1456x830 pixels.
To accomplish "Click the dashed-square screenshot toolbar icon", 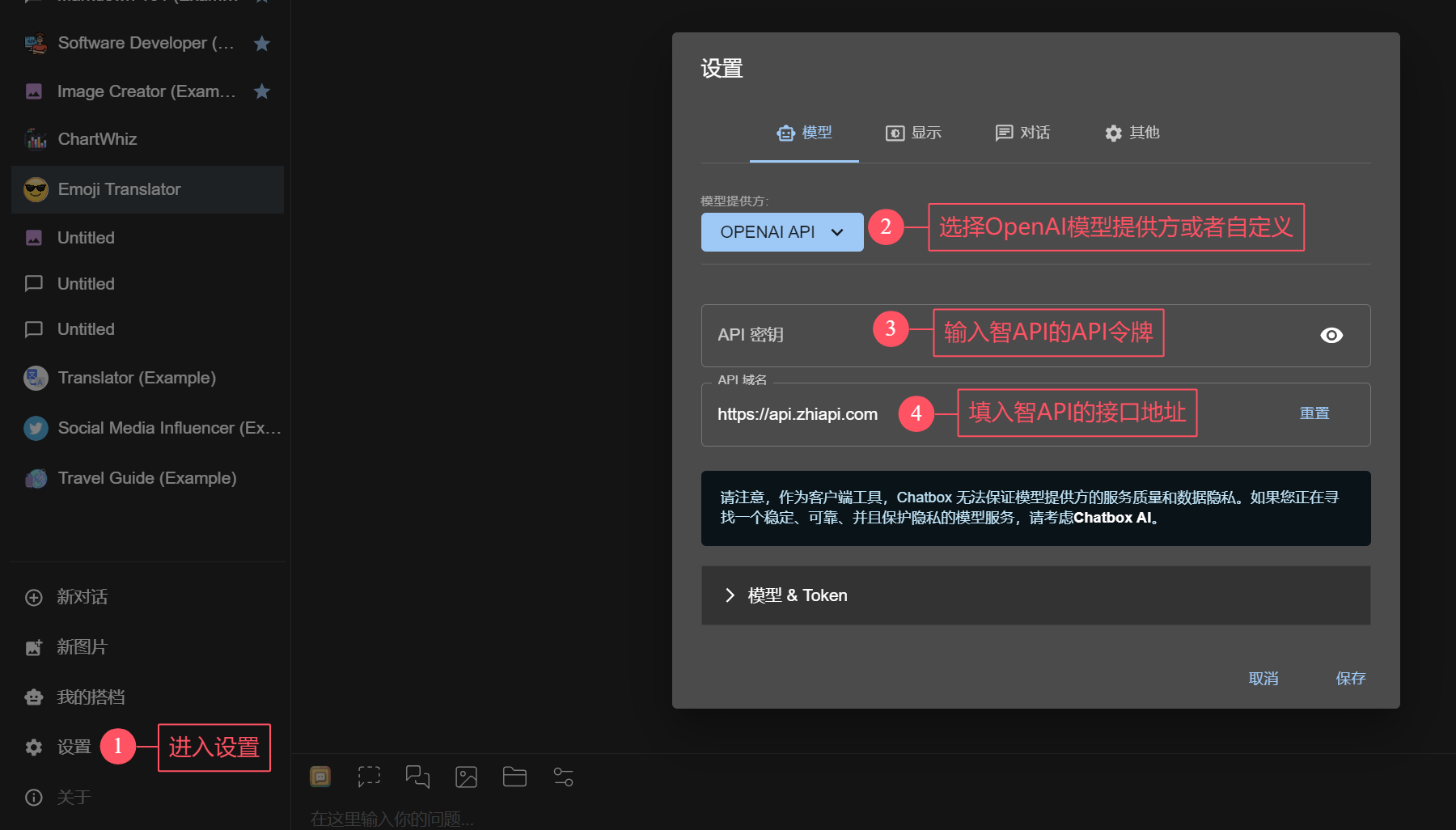I will click(369, 777).
